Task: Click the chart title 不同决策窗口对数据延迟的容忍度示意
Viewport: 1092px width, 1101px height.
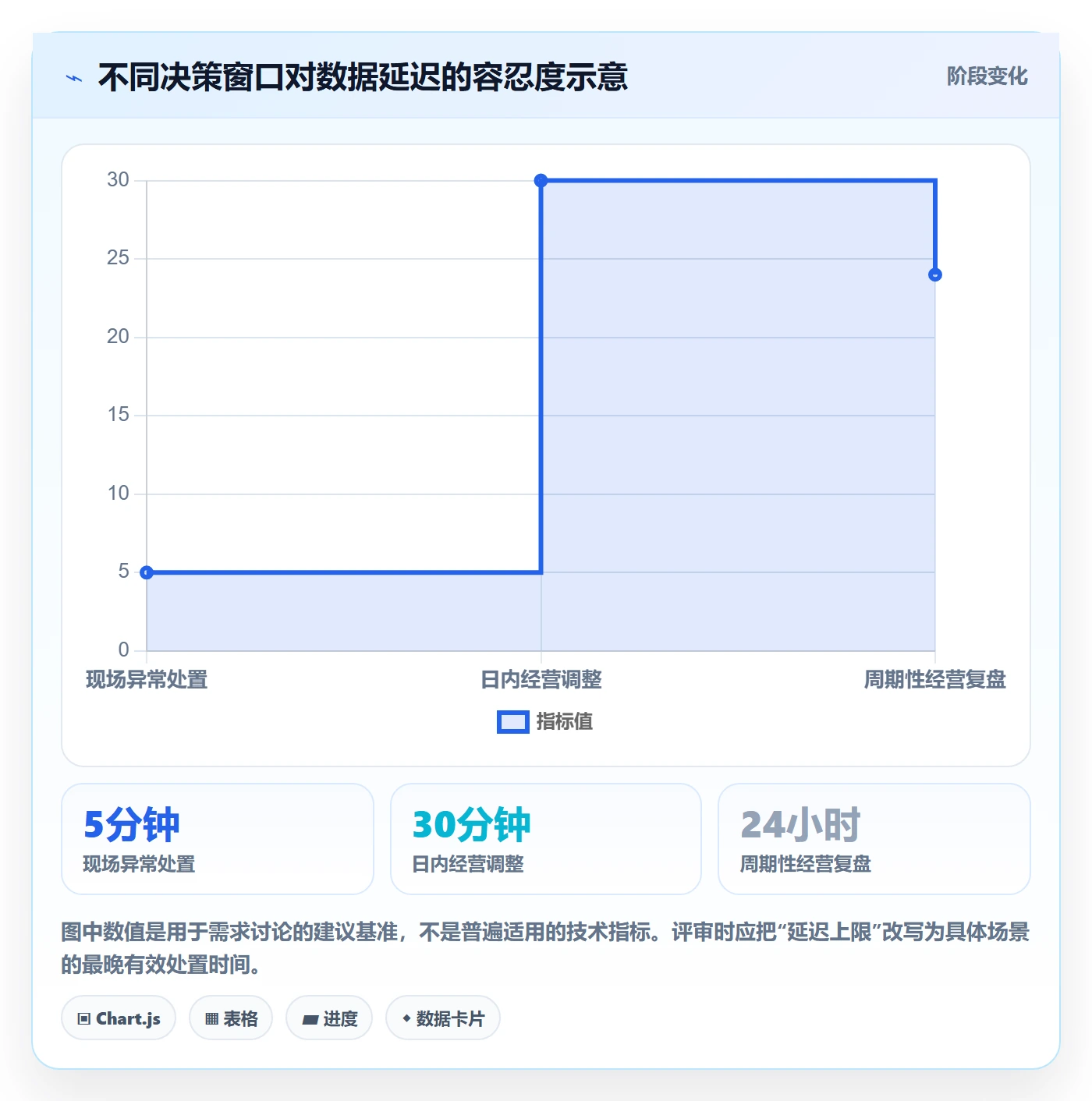Action: coord(363,77)
